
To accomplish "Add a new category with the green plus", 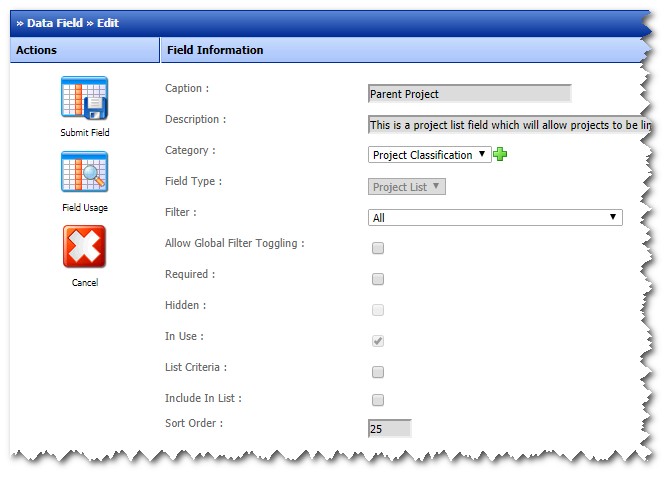I will (x=500, y=154).
